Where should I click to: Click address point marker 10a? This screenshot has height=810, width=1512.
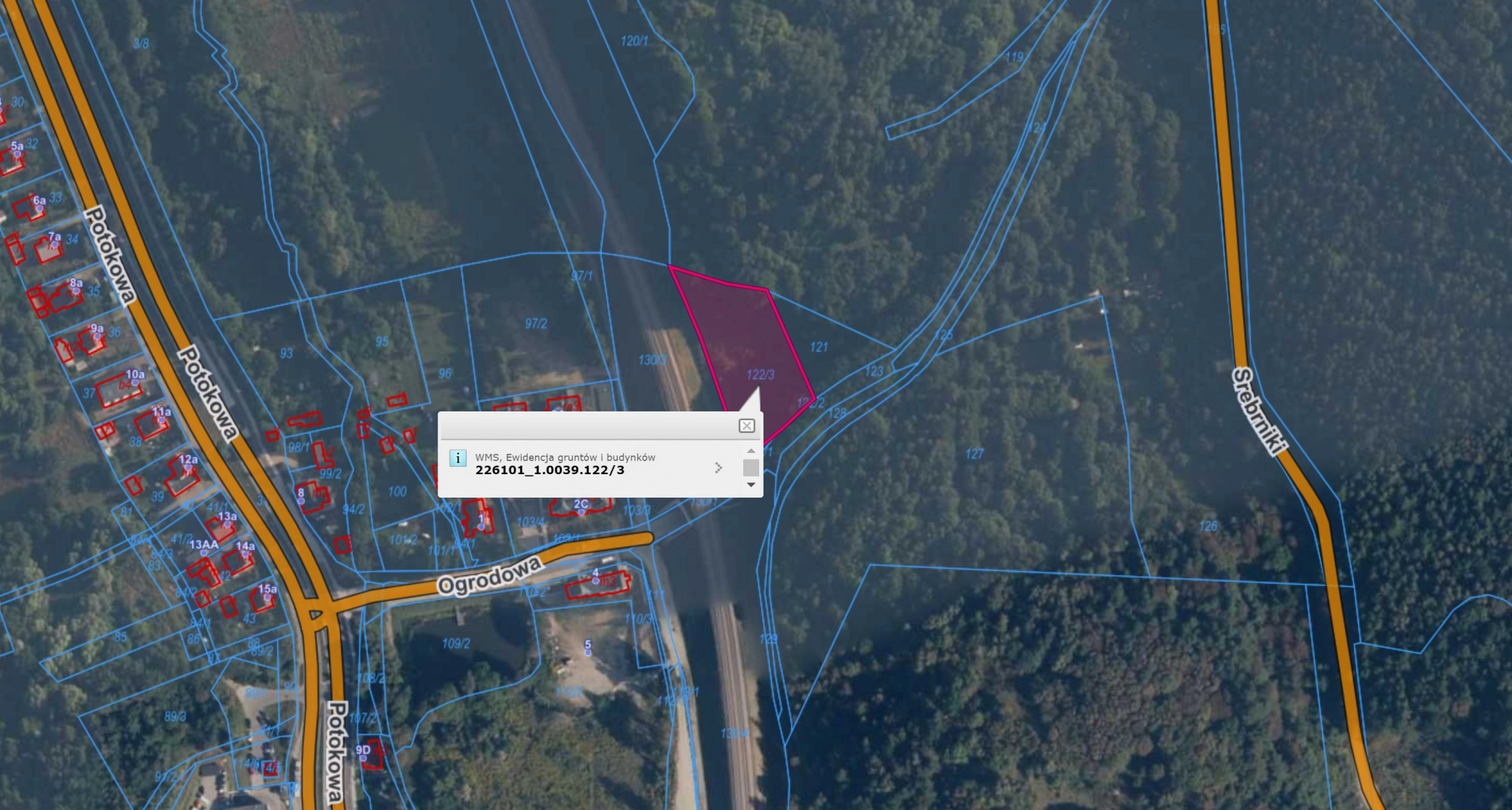[x=135, y=383]
